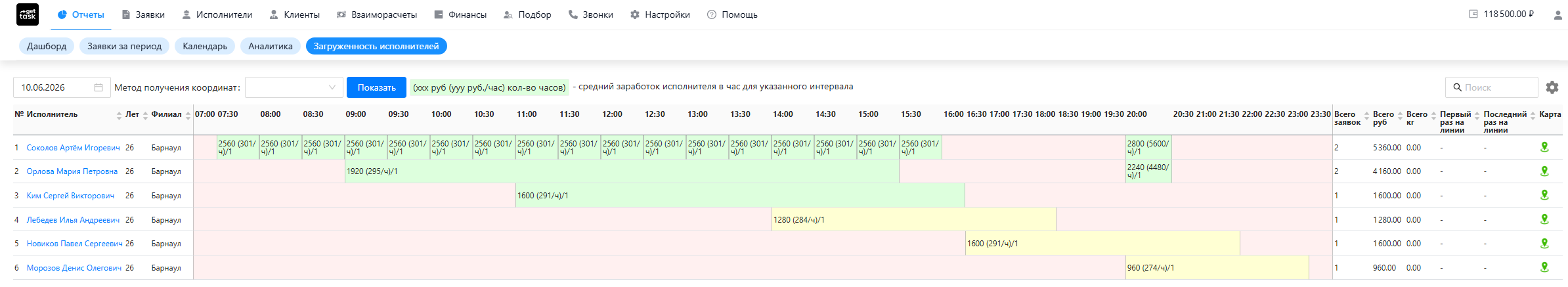Sort by Лет column
The height and width of the screenshot is (287, 1568).
pyautogui.click(x=145, y=116)
